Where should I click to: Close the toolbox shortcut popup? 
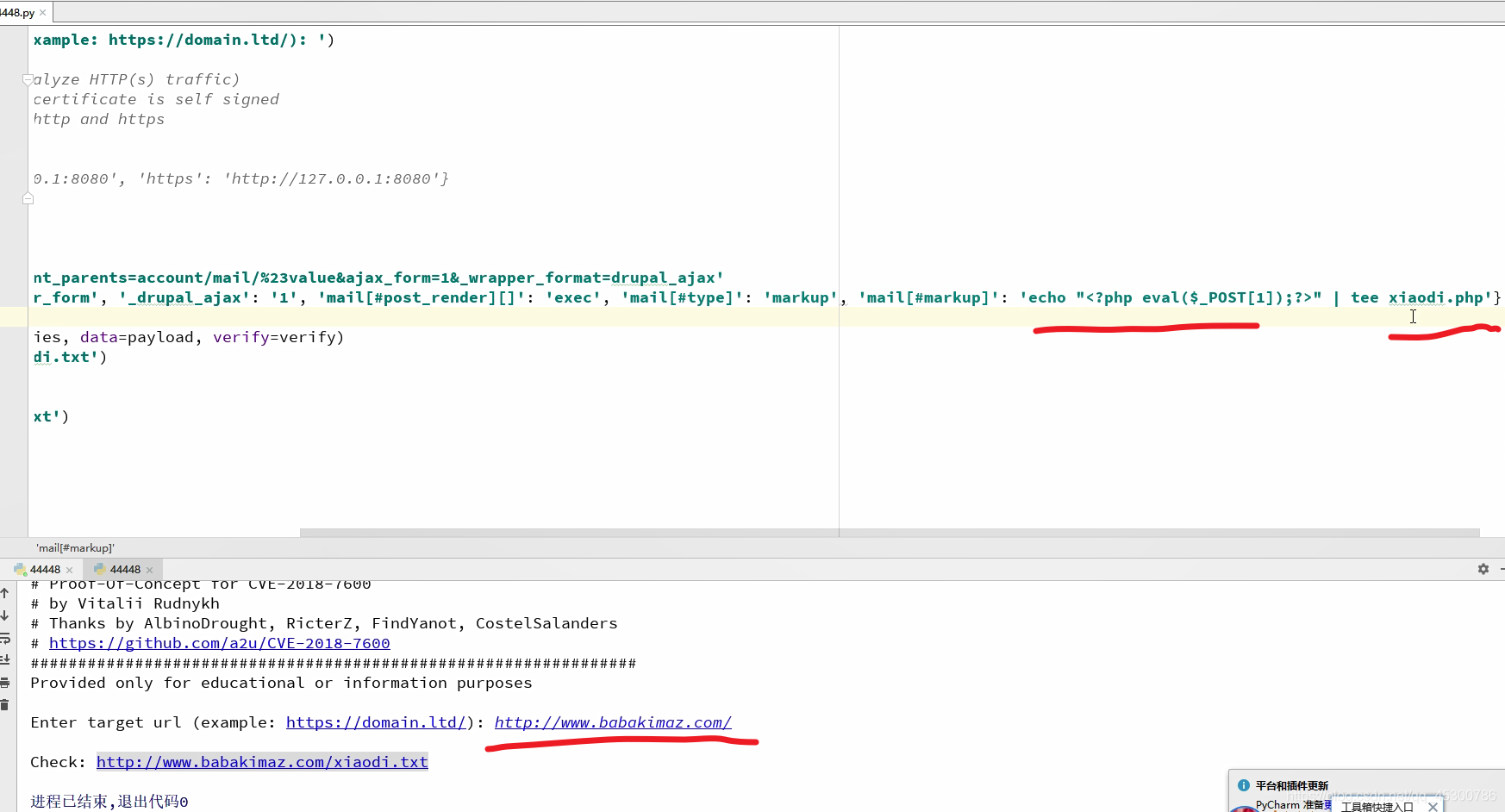click(1433, 807)
